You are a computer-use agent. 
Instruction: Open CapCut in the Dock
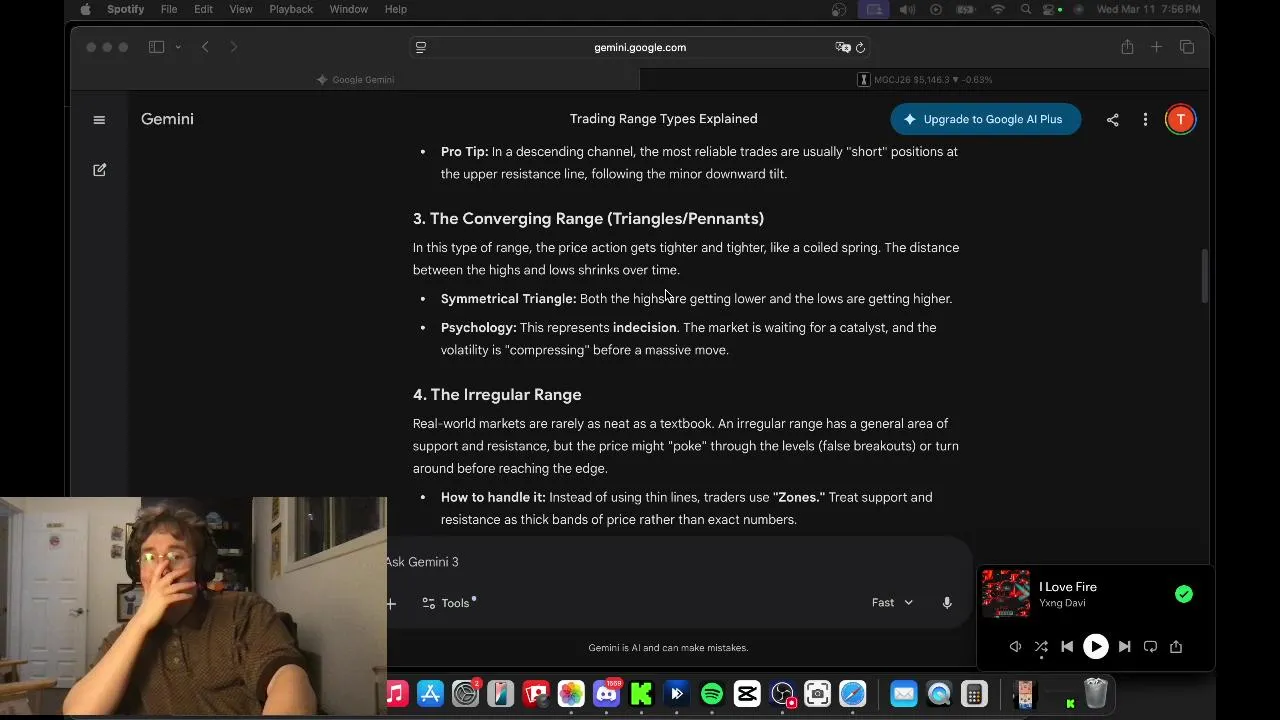click(747, 694)
